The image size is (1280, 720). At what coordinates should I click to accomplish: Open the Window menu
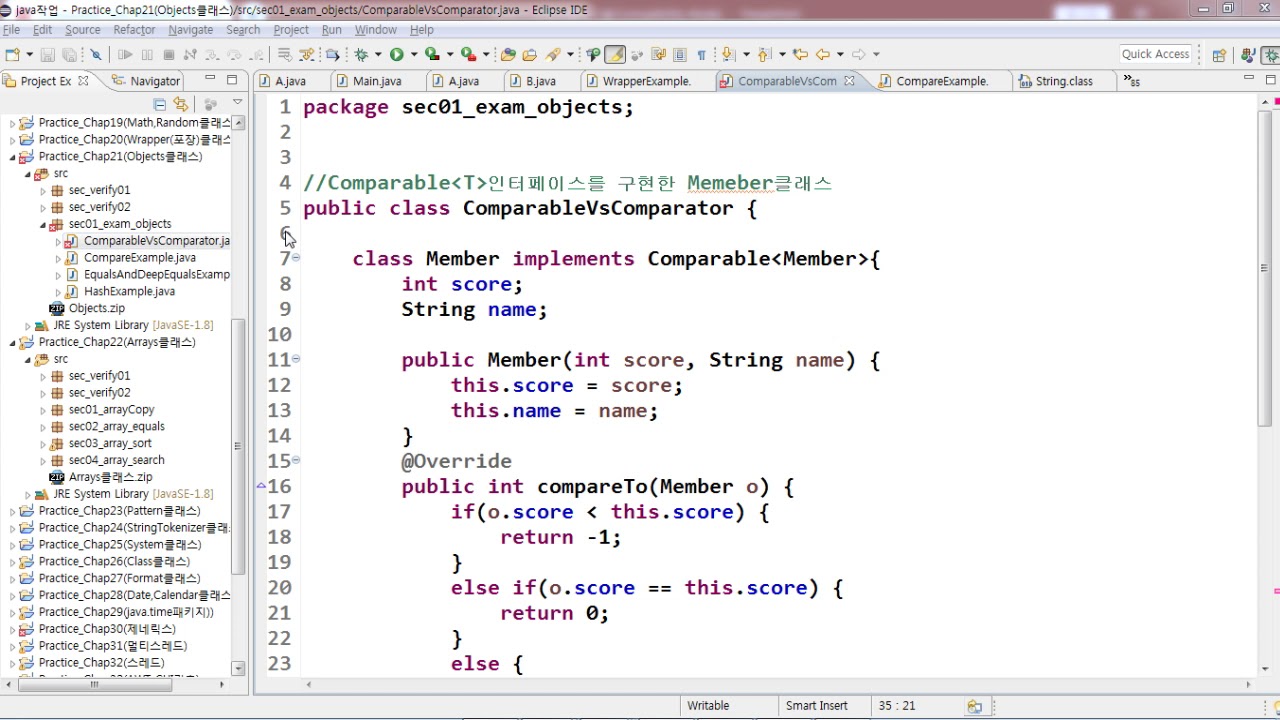pos(376,30)
